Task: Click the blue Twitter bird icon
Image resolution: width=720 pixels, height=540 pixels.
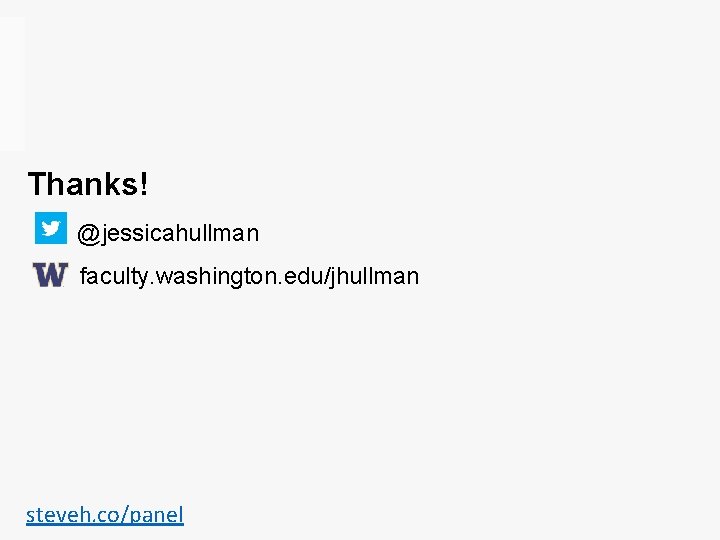Action: pyautogui.click(x=51, y=228)
